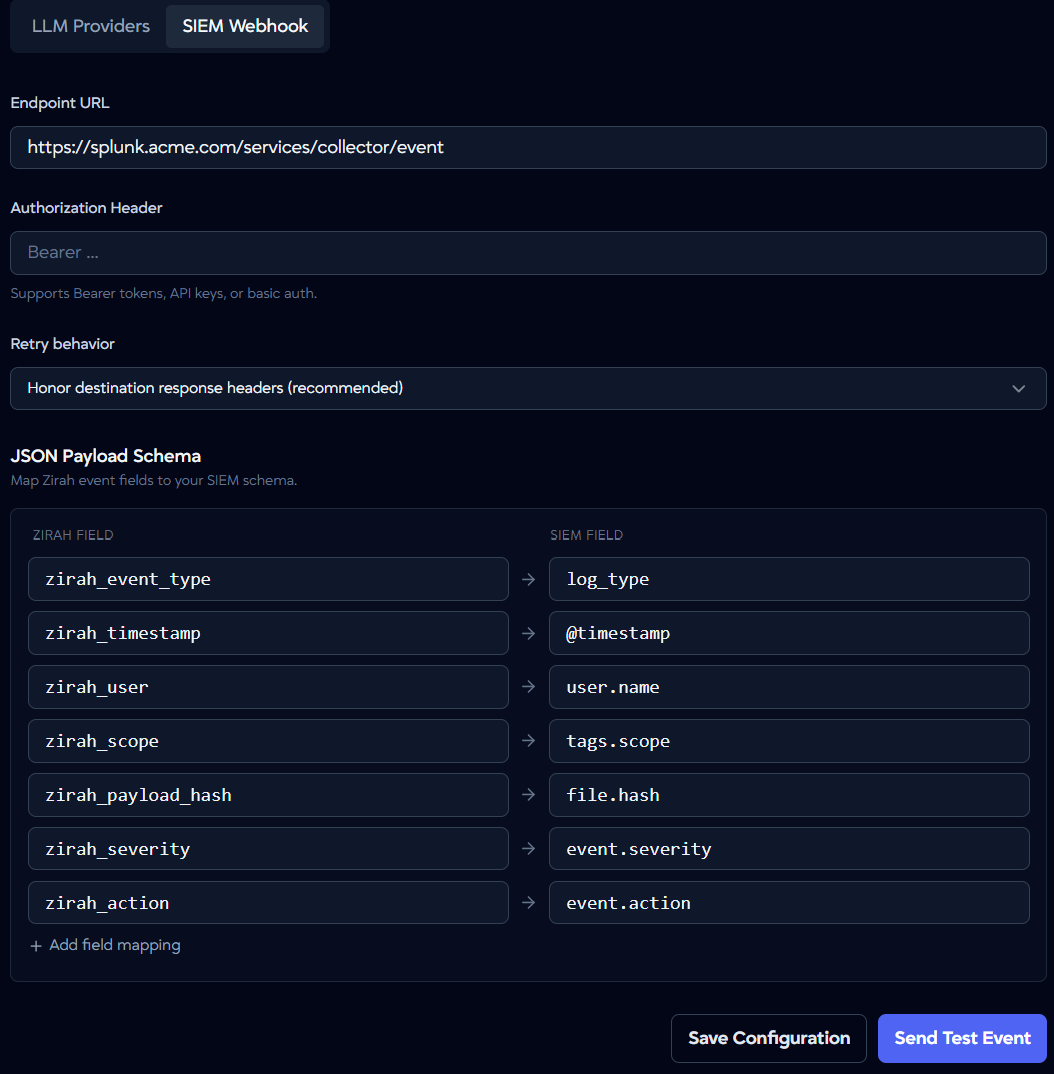Click the Send Test Event button
This screenshot has width=1054, height=1074.
tap(962, 1038)
